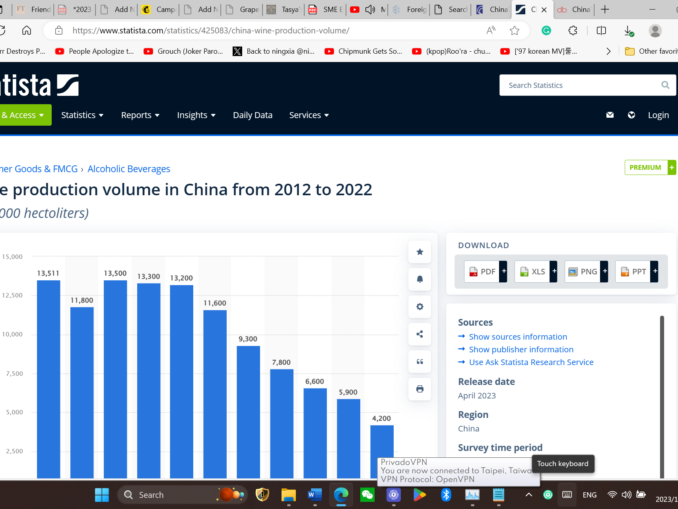Click Show sources information link
This screenshot has width=678, height=509.
coord(518,337)
